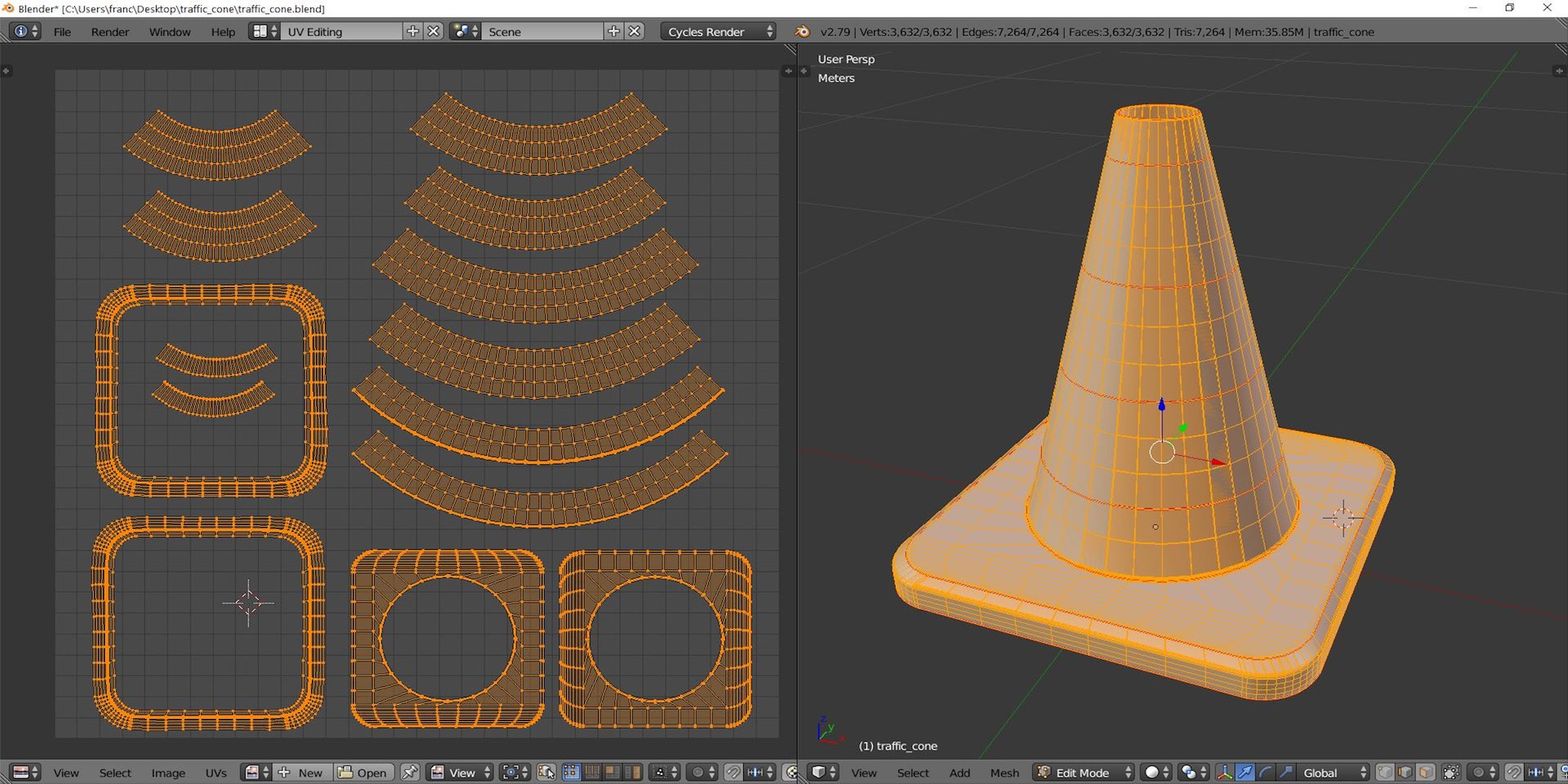
Task: Open the 3D viewport View menu
Action: point(864,773)
